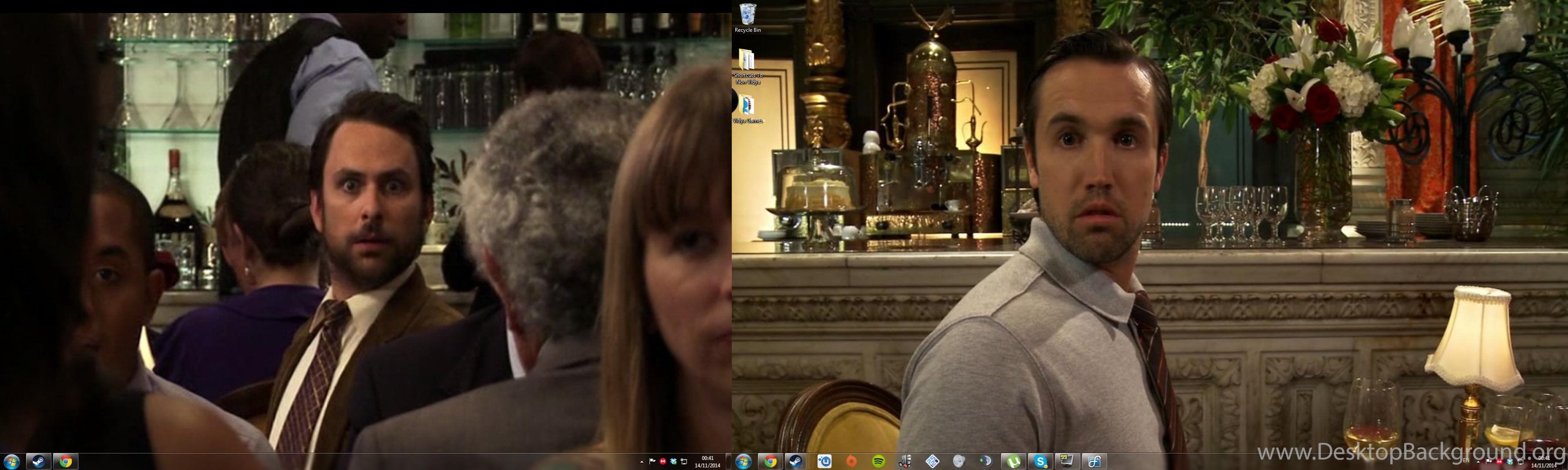Viewport: 1568px width, 470px height.
Task: Click Show Desktop on the left monitor
Action: click(x=729, y=461)
